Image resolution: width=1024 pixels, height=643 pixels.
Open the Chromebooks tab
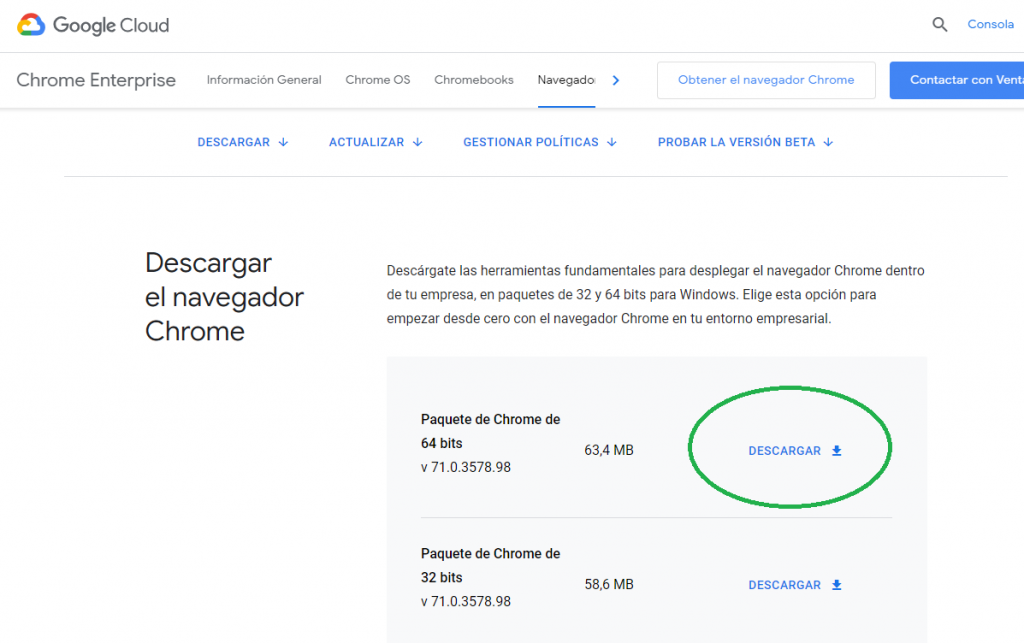tap(473, 80)
